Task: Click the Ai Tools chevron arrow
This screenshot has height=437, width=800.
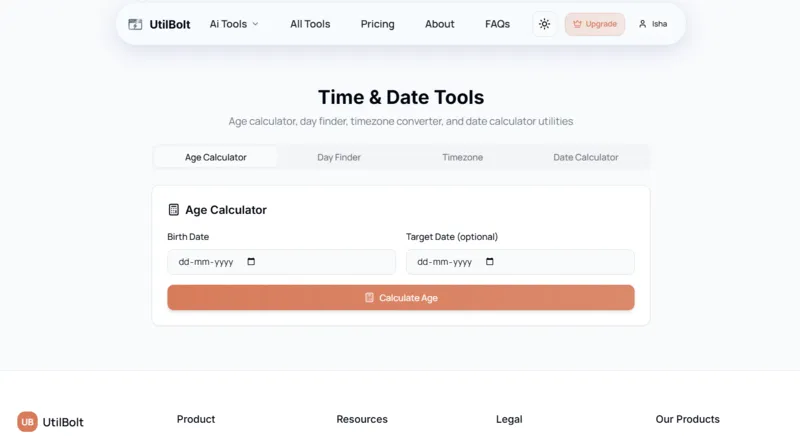Action: 256,24
